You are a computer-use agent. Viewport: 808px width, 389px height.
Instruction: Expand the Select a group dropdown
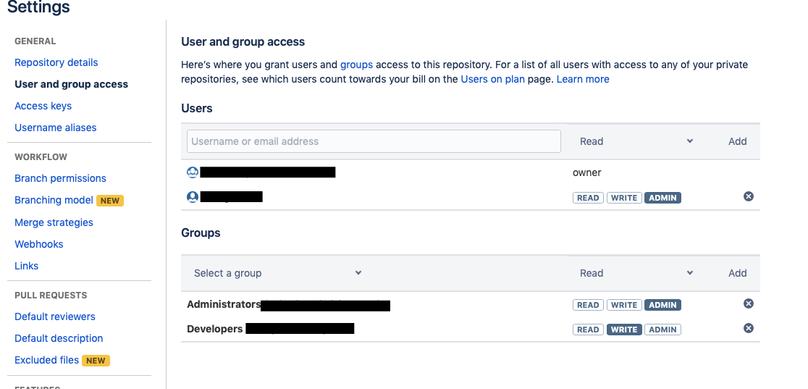point(277,273)
